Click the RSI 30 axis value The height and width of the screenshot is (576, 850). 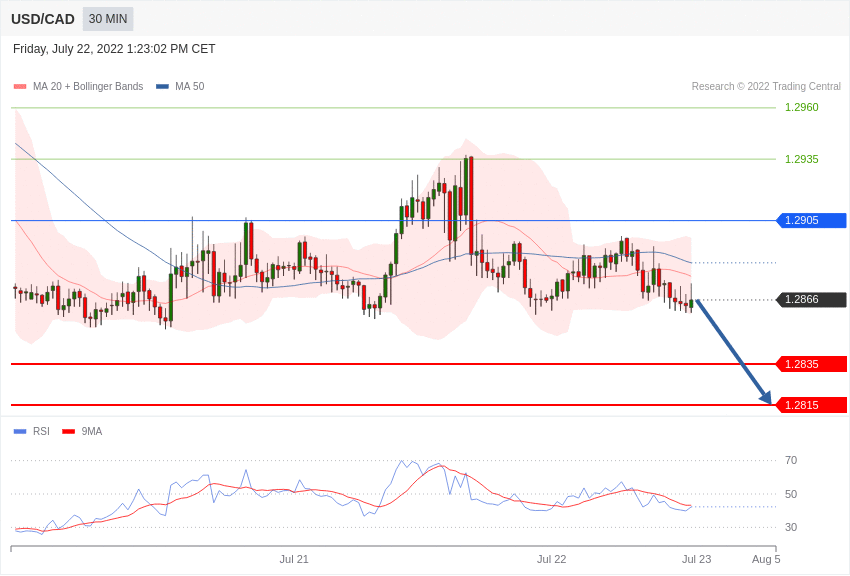(x=791, y=527)
